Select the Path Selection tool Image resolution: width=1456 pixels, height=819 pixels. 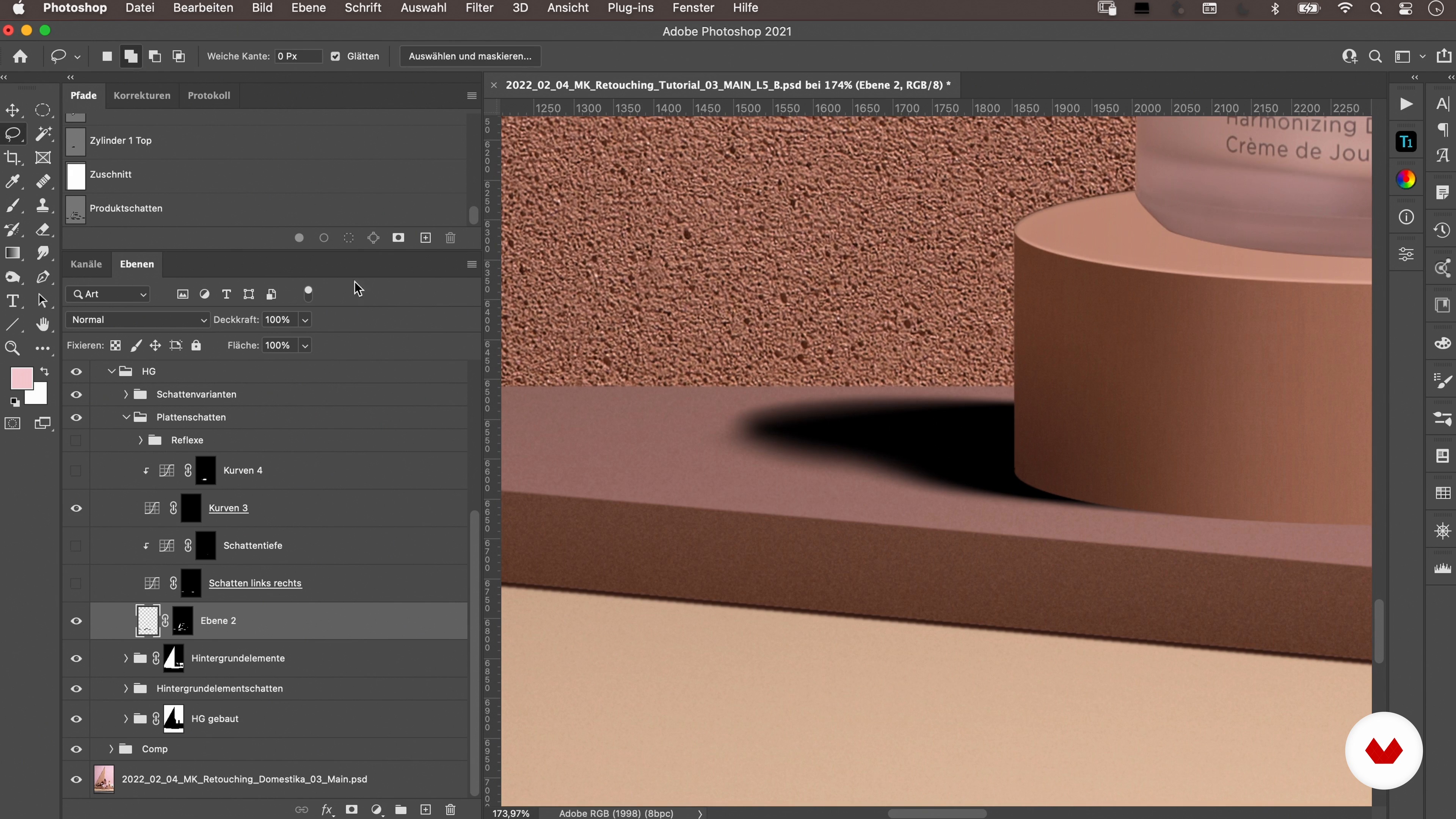coord(43,301)
